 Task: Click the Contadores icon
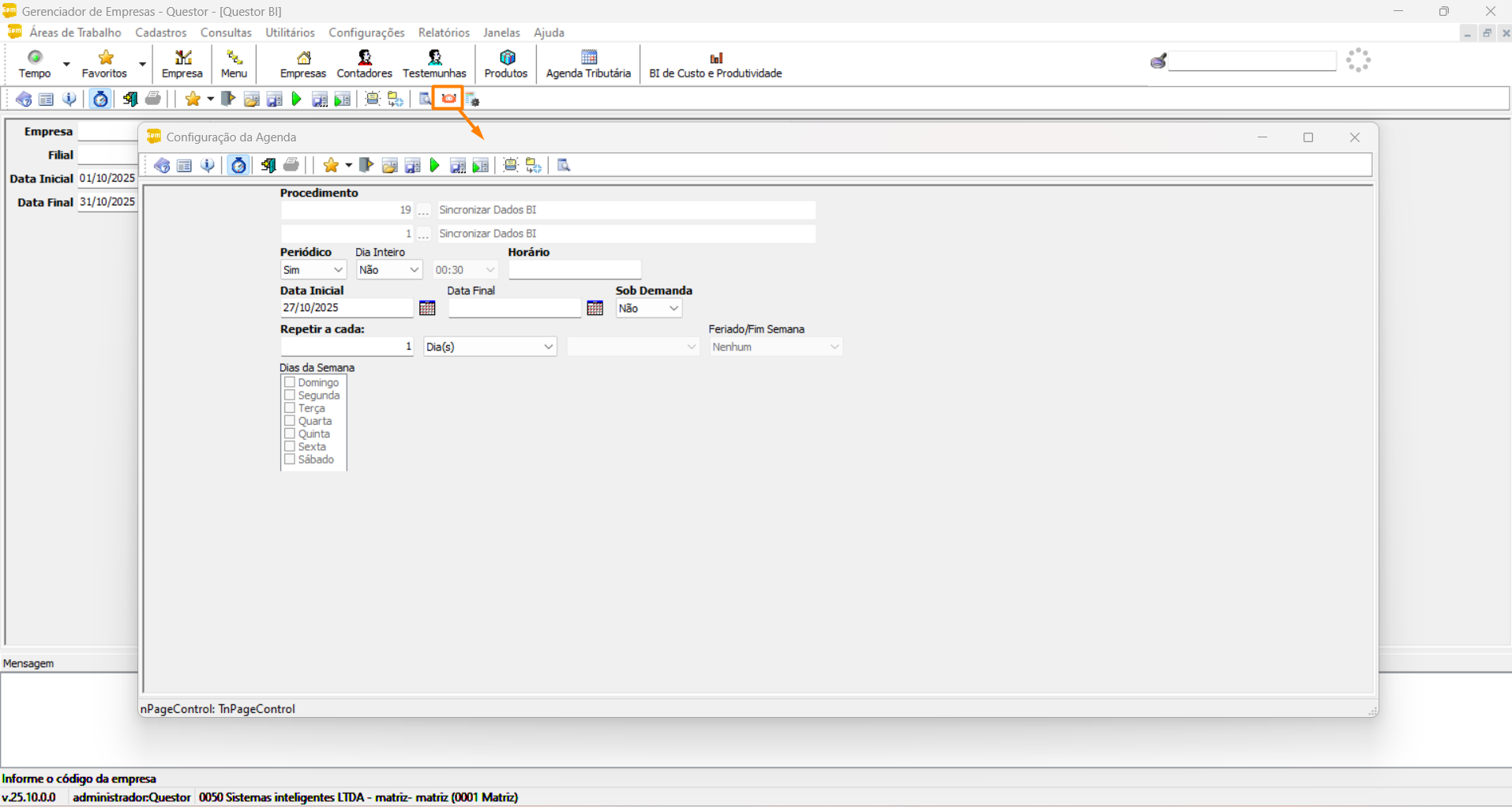point(364,63)
